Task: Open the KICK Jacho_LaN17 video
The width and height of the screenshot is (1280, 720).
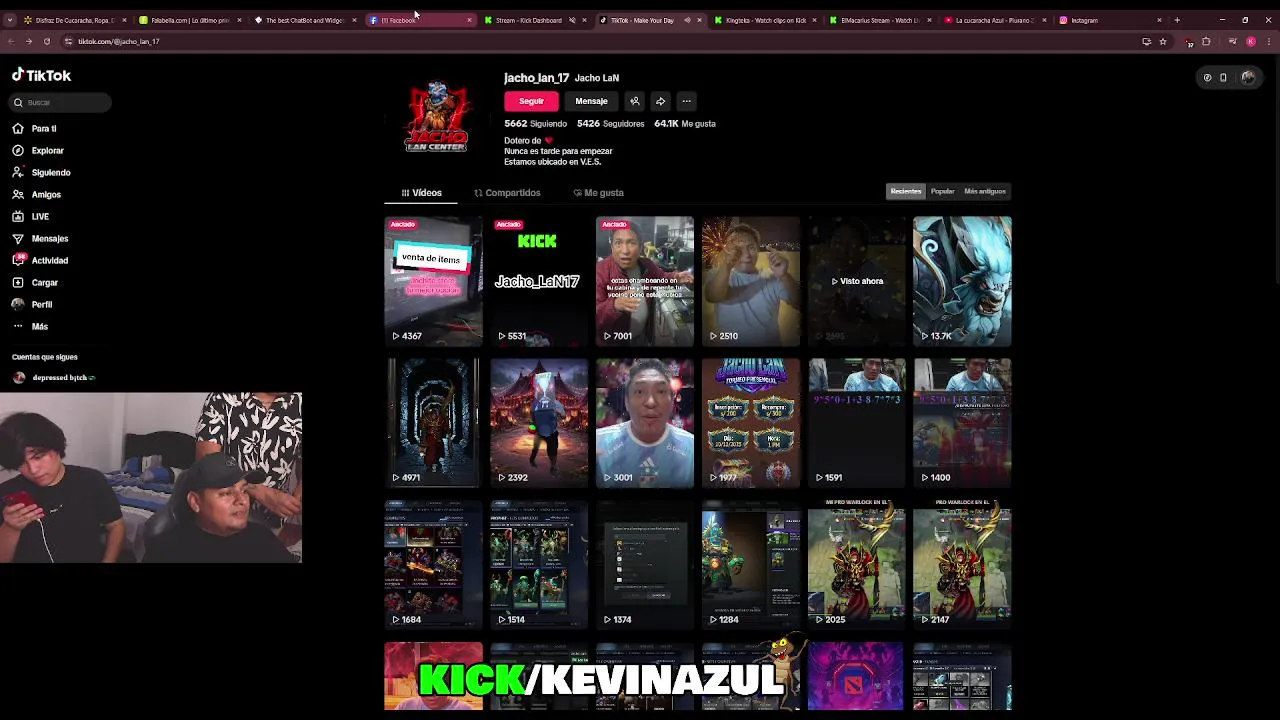Action: click(538, 281)
